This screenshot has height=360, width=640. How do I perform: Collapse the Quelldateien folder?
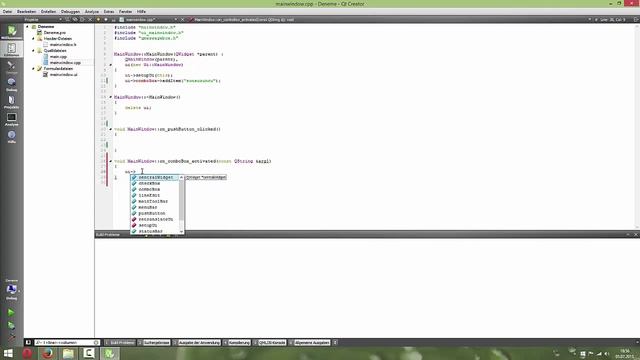tap(33, 51)
